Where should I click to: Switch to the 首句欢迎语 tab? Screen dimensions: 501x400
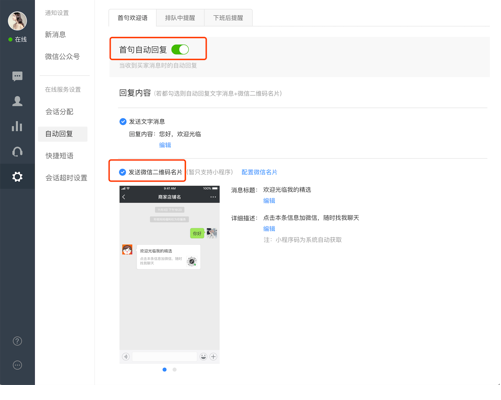133,18
